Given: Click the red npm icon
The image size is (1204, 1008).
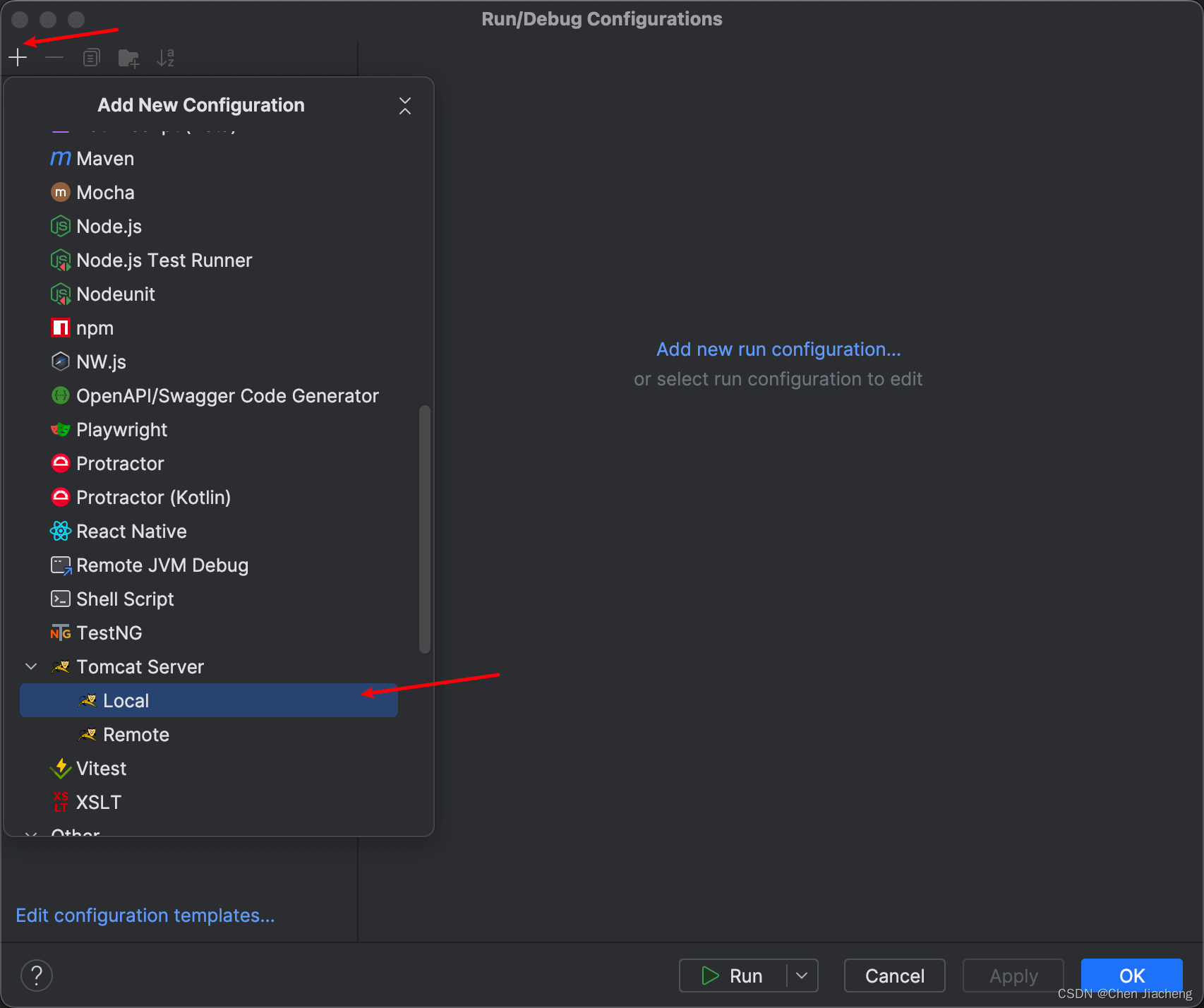Looking at the screenshot, I should [x=61, y=328].
